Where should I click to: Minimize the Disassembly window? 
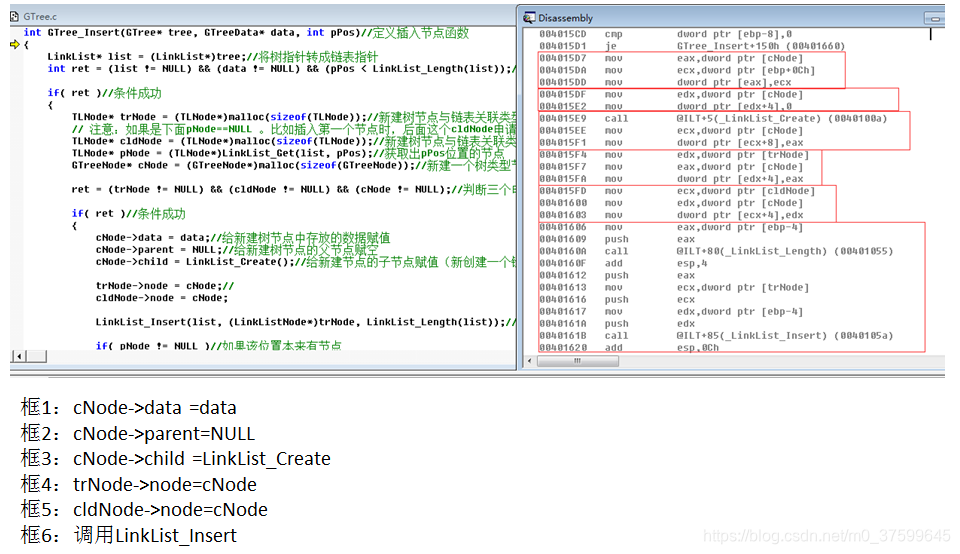point(935,18)
